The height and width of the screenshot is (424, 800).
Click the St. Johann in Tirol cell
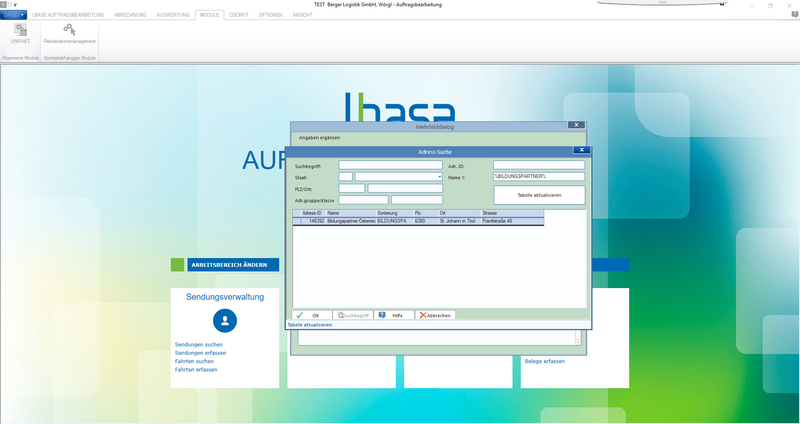click(459, 221)
